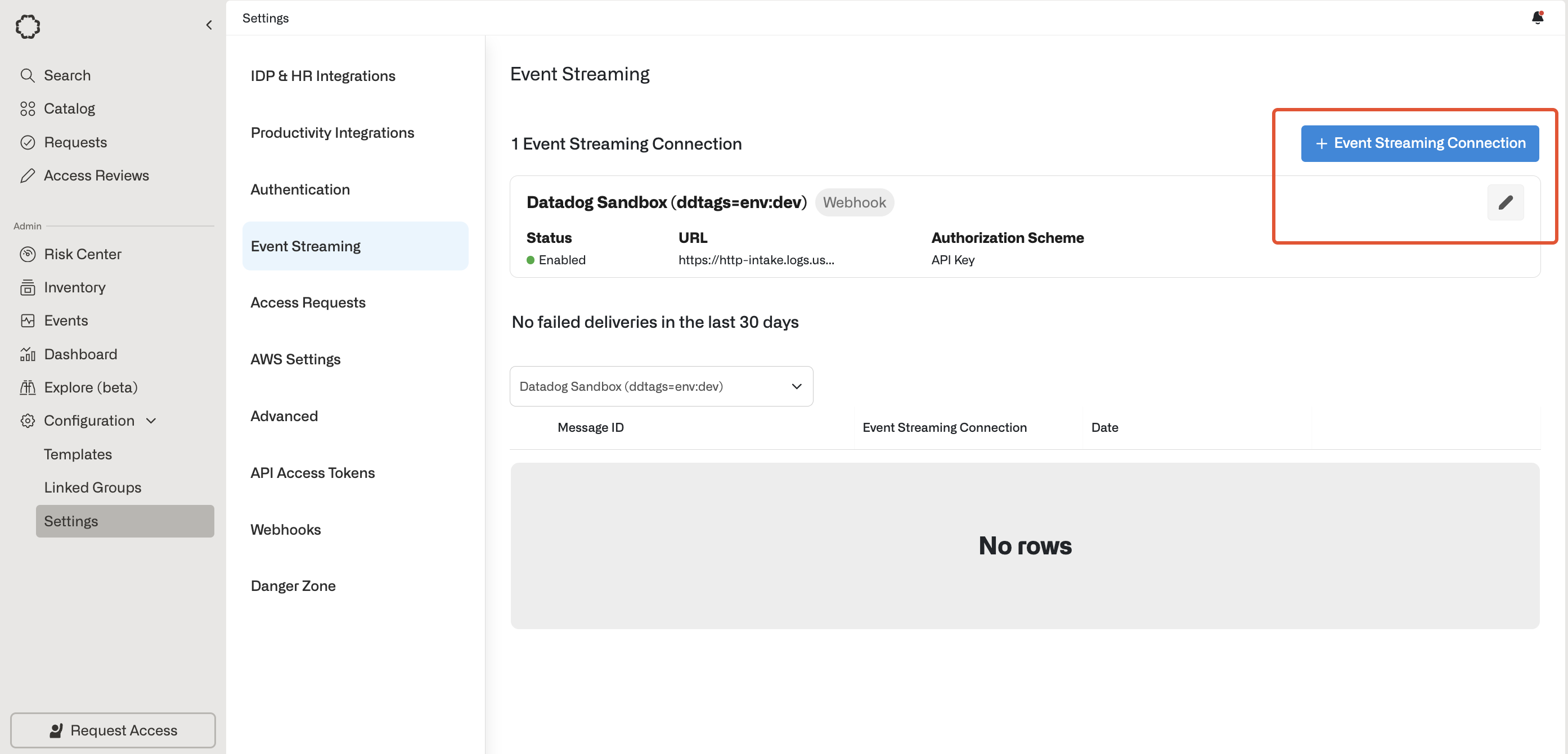Open Search via magnifier icon

tap(28, 75)
